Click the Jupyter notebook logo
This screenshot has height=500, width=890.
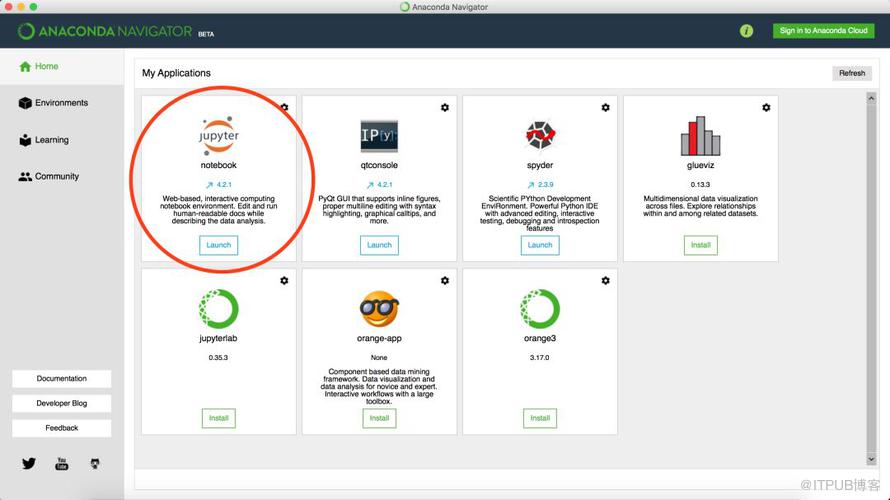219,136
